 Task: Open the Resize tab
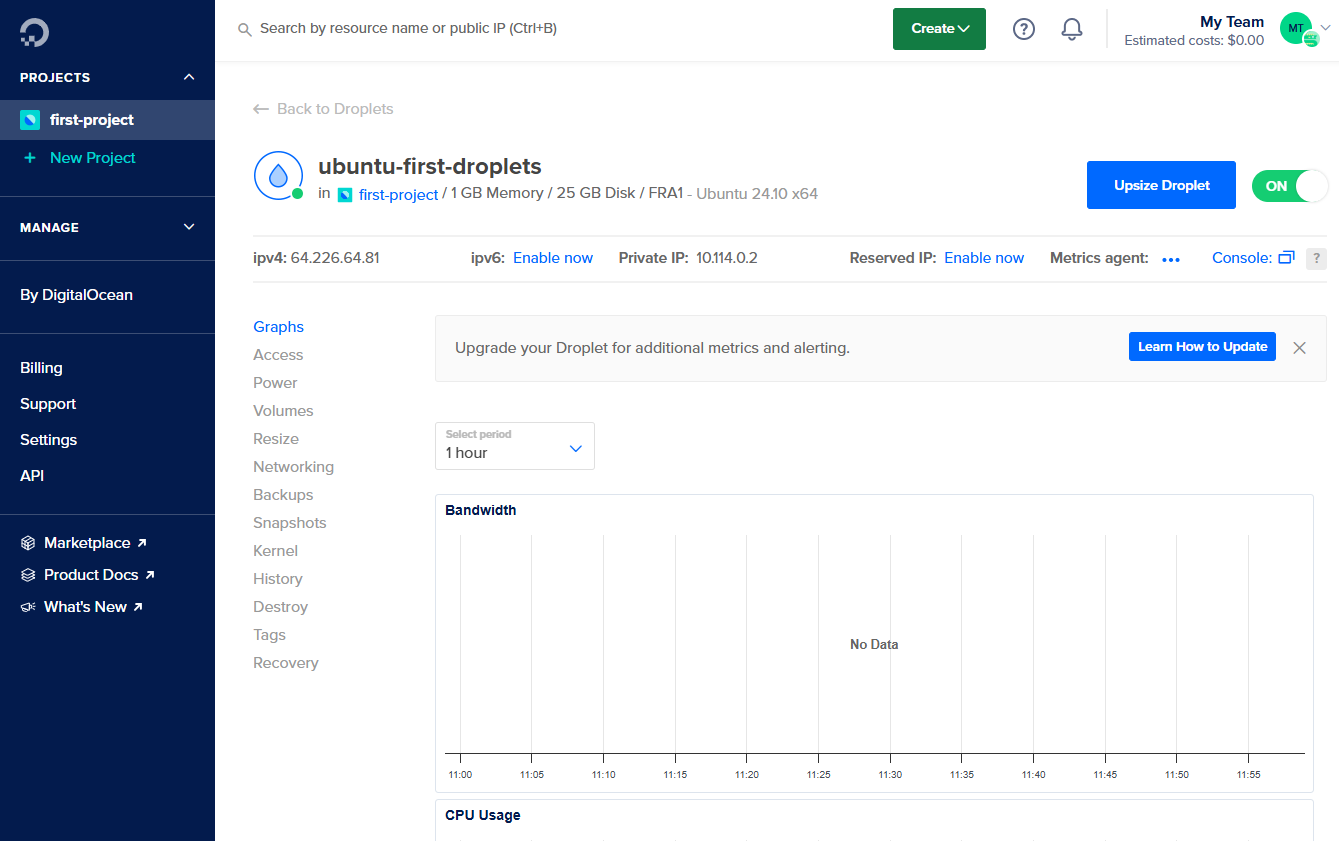pos(276,439)
